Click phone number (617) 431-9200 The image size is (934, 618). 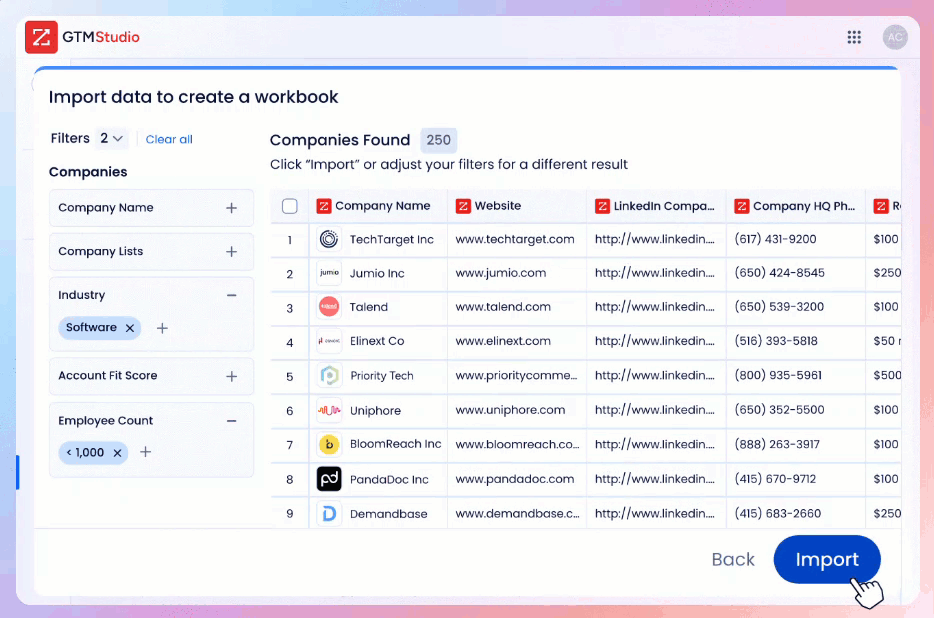[775, 239]
